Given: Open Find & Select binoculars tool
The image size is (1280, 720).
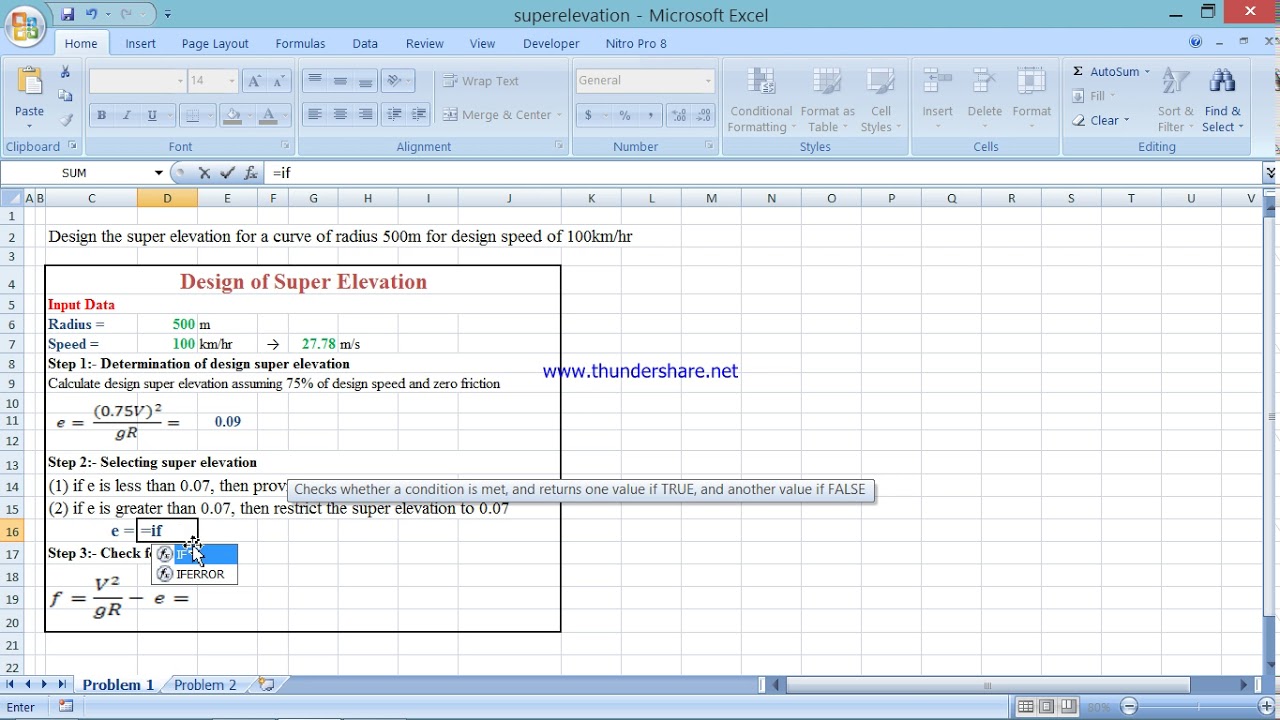Looking at the screenshot, I should (1222, 100).
